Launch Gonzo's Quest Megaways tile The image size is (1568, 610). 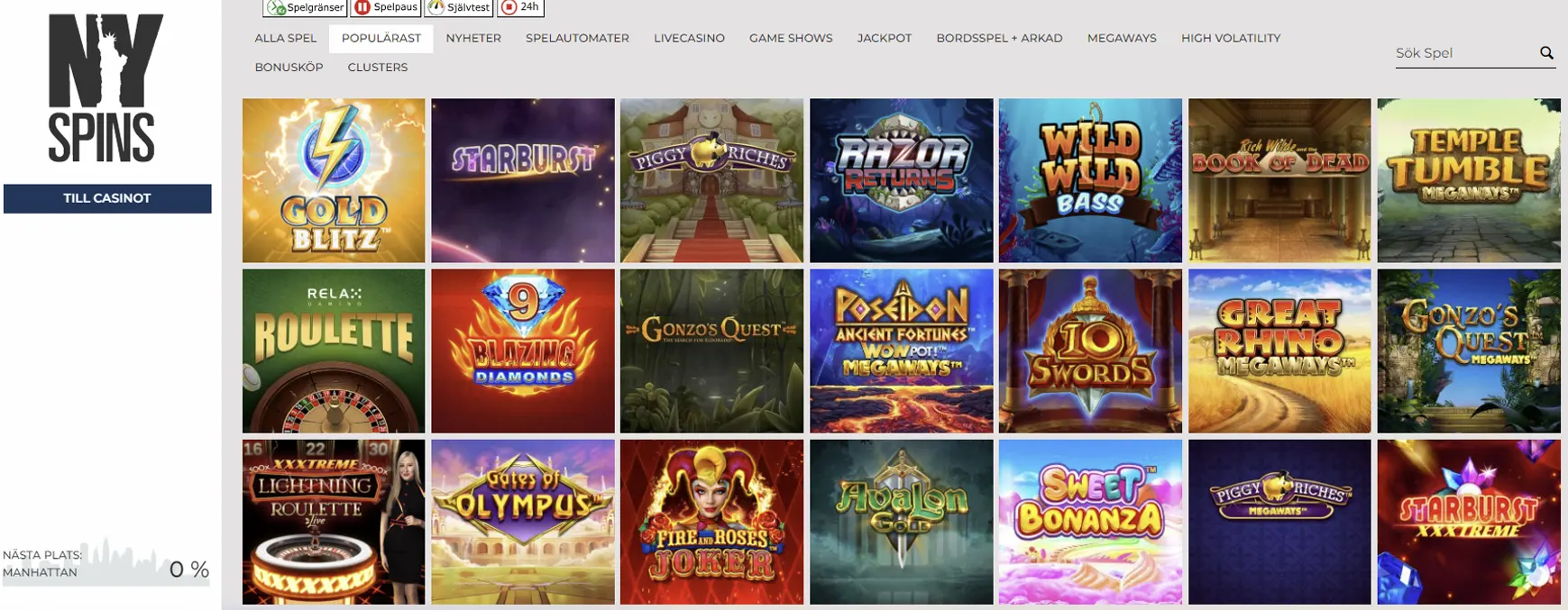(1469, 351)
